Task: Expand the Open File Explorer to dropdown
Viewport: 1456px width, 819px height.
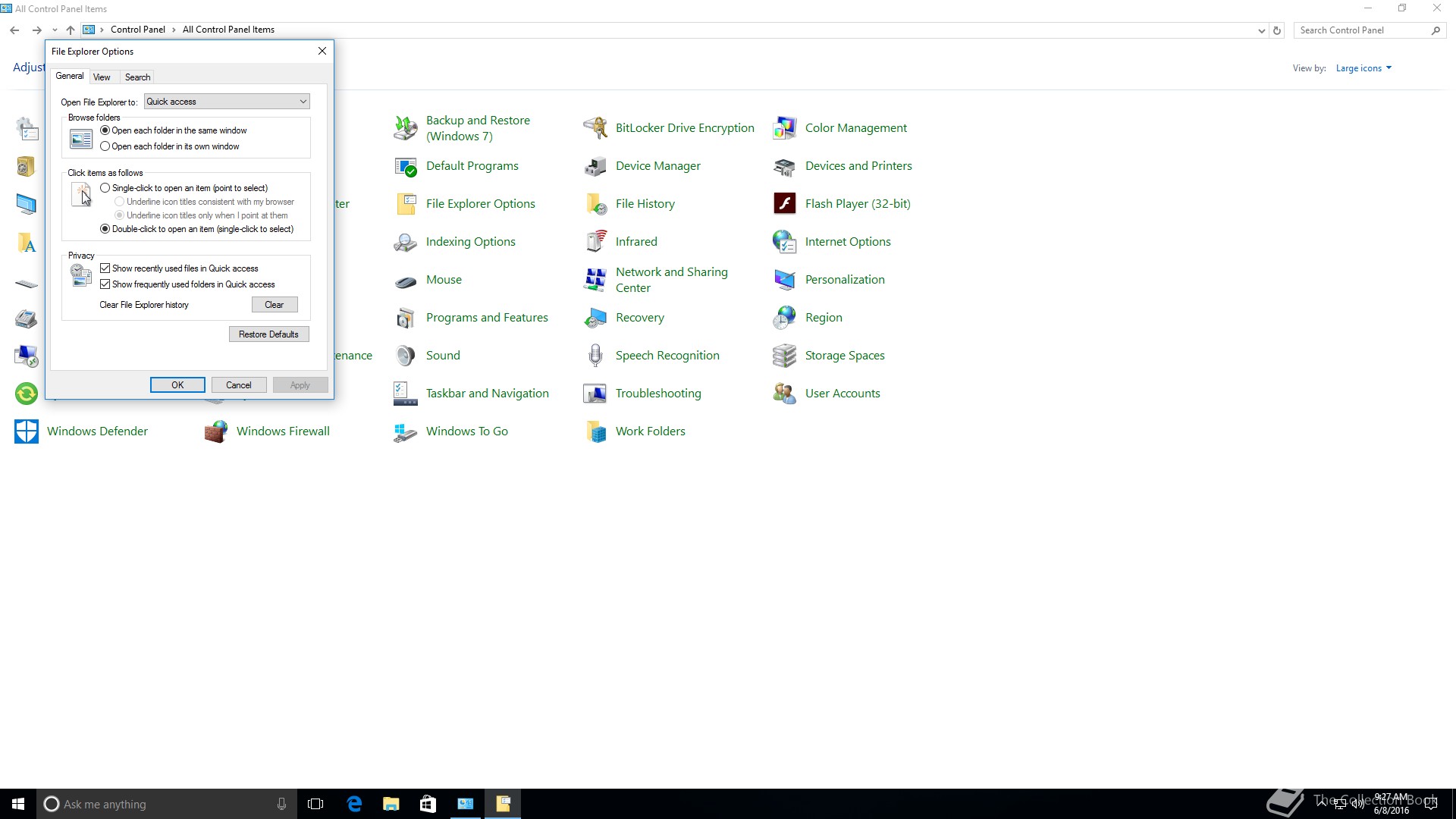Action: [x=227, y=102]
